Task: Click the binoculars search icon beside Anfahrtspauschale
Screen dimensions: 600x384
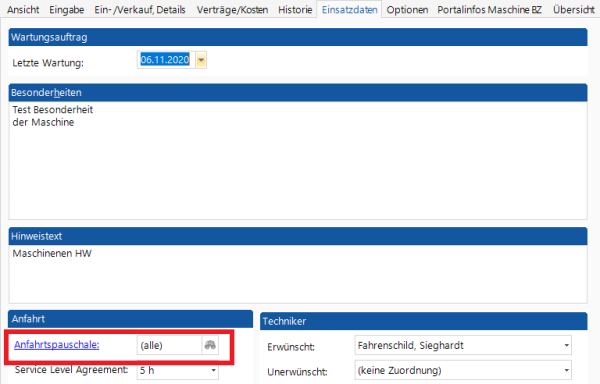Action: point(210,345)
